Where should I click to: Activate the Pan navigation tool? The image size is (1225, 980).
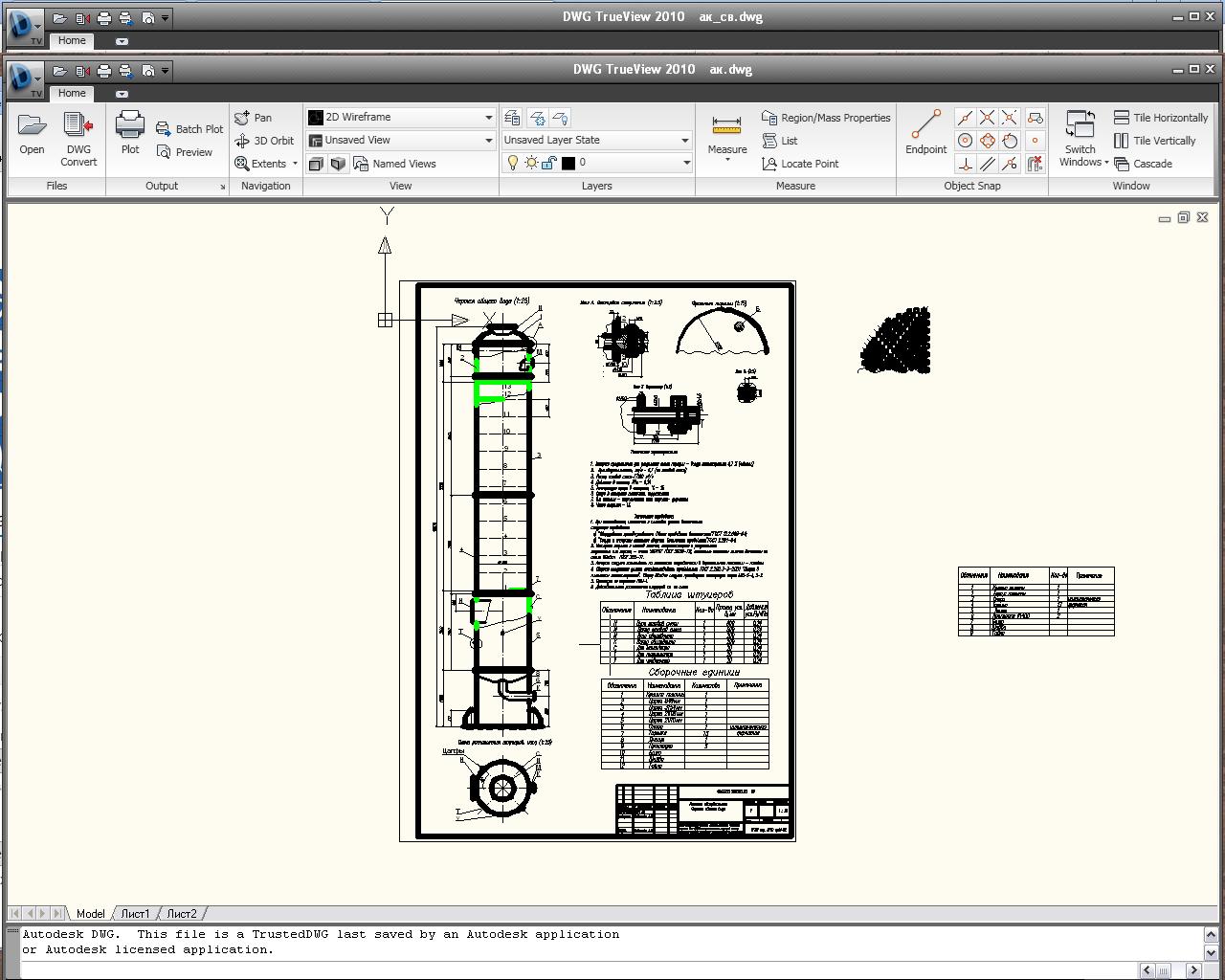pos(254,117)
